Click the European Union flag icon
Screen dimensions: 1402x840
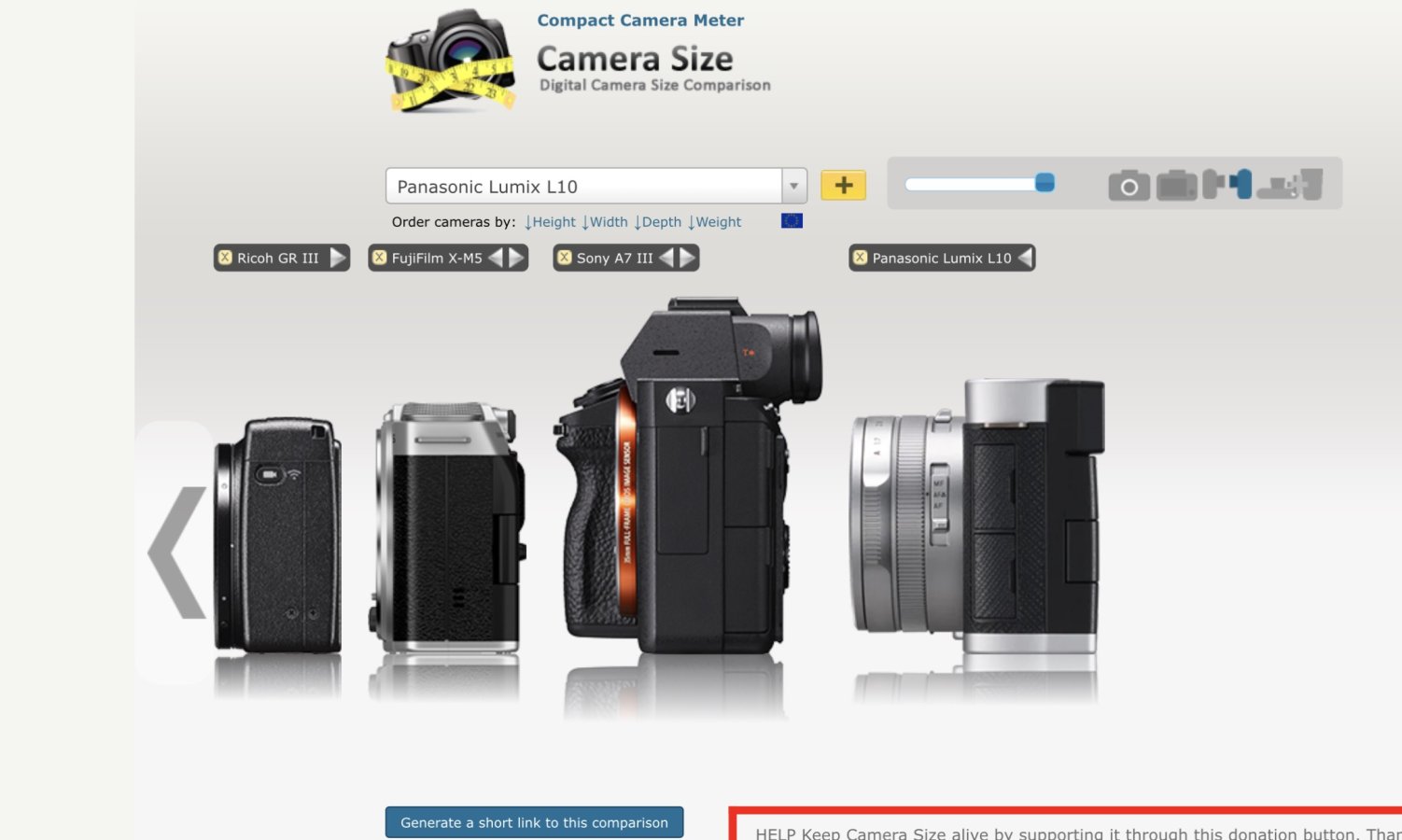pos(792,221)
